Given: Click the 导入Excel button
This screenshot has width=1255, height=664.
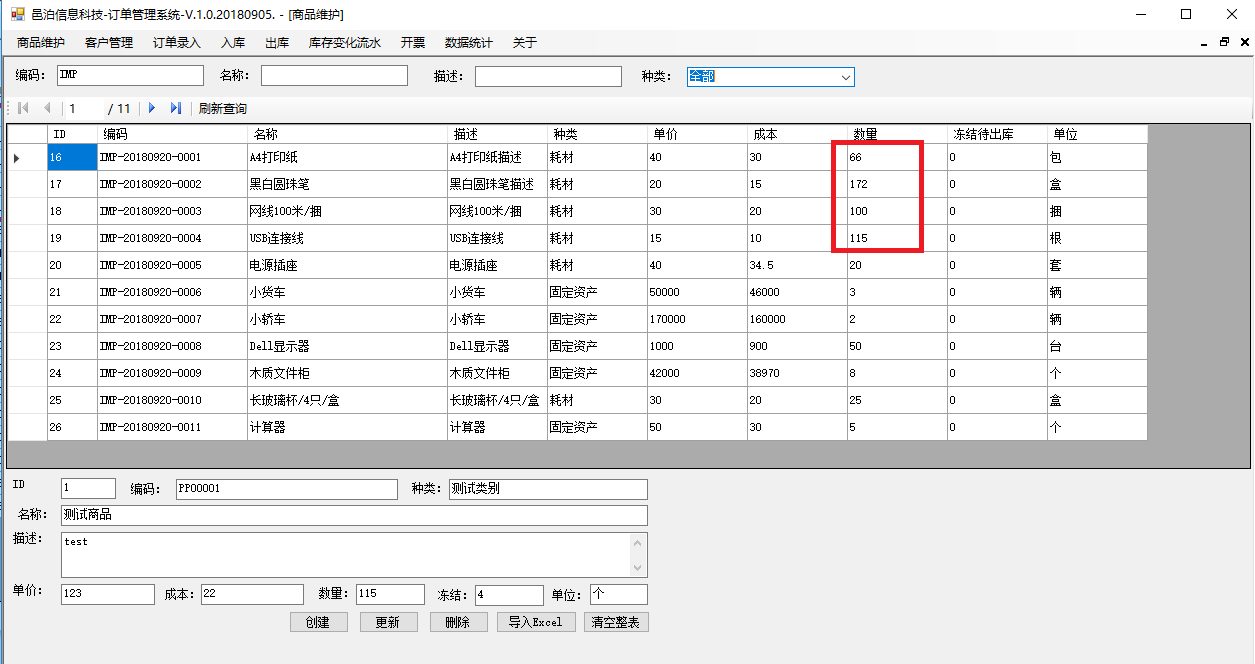Looking at the screenshot, I should pos(535,622).
